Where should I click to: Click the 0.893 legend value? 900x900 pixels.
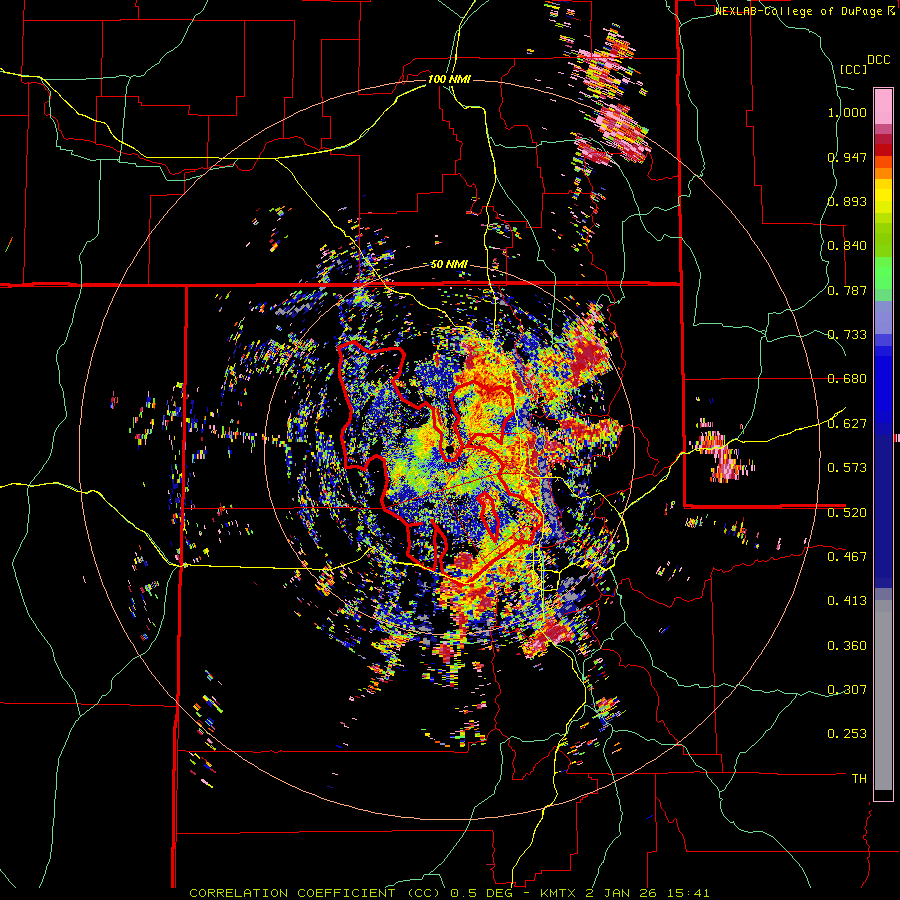(x=847, y=201)
